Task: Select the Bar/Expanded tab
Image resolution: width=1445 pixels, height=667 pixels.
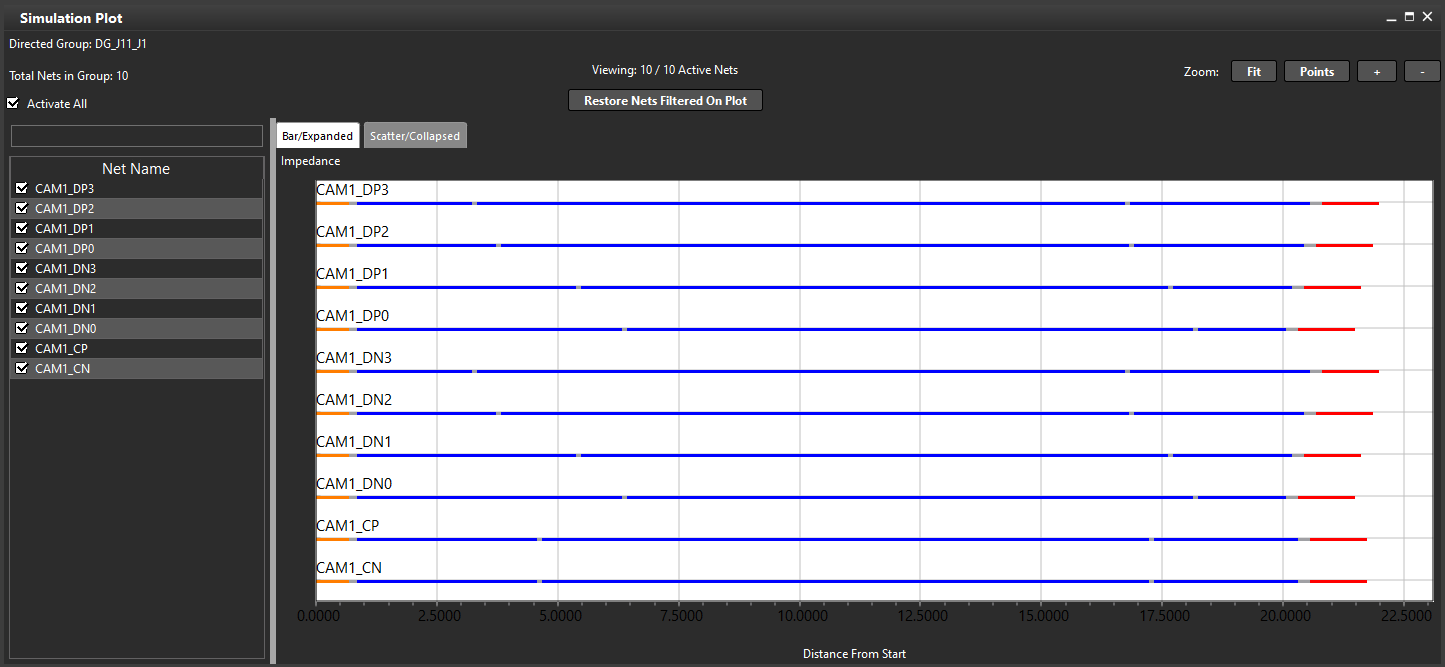Action: pos(317,136)
